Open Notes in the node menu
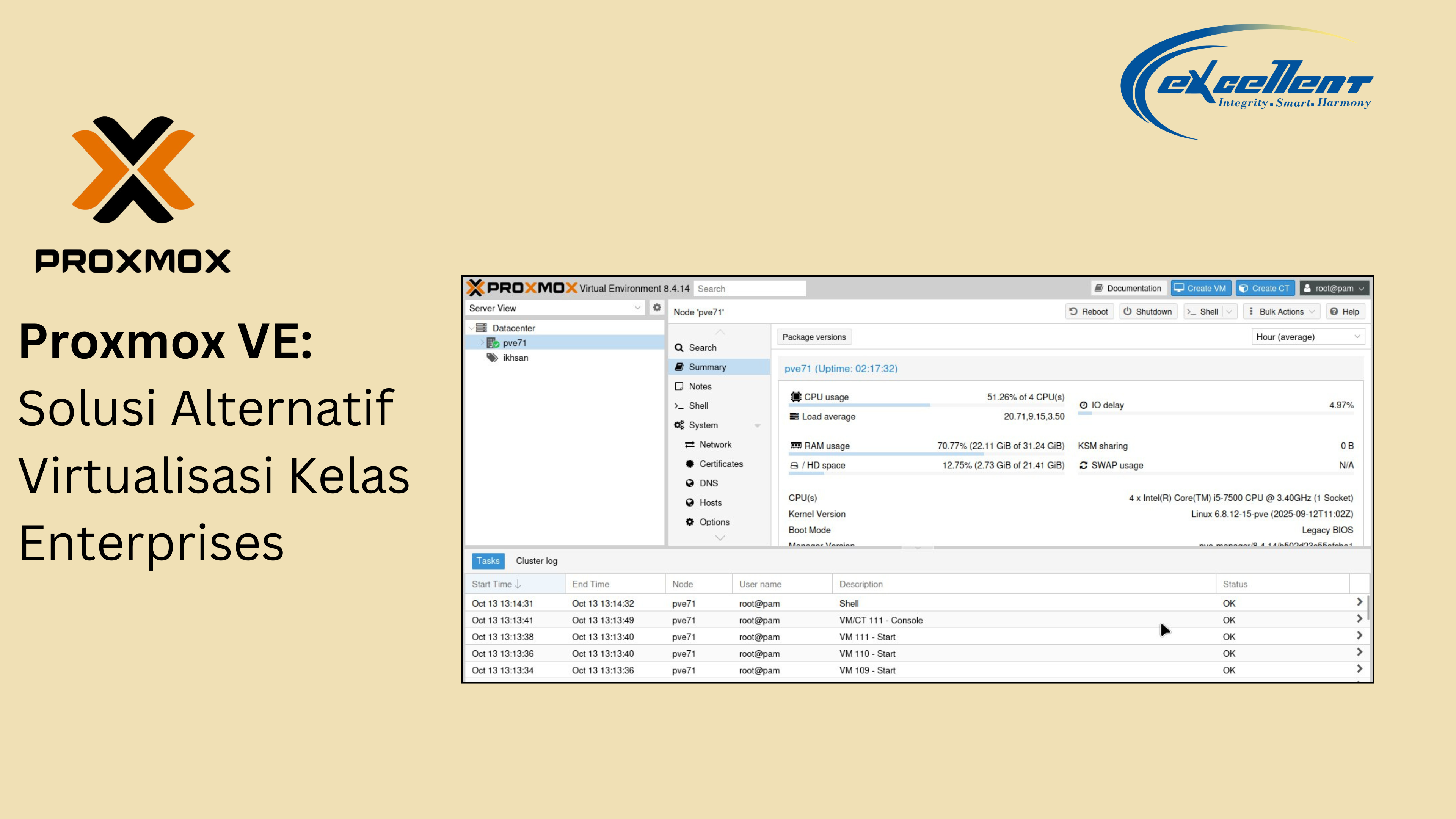1456x819 pixels. 700,386
